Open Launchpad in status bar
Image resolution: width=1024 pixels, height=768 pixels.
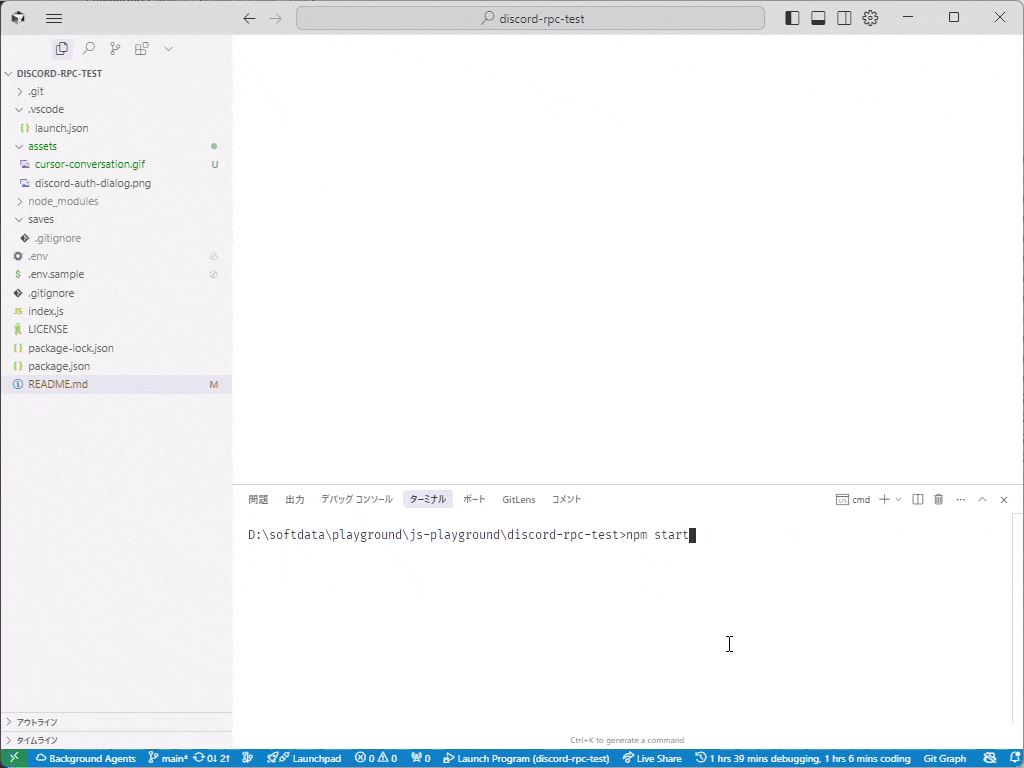click(304, 758)
